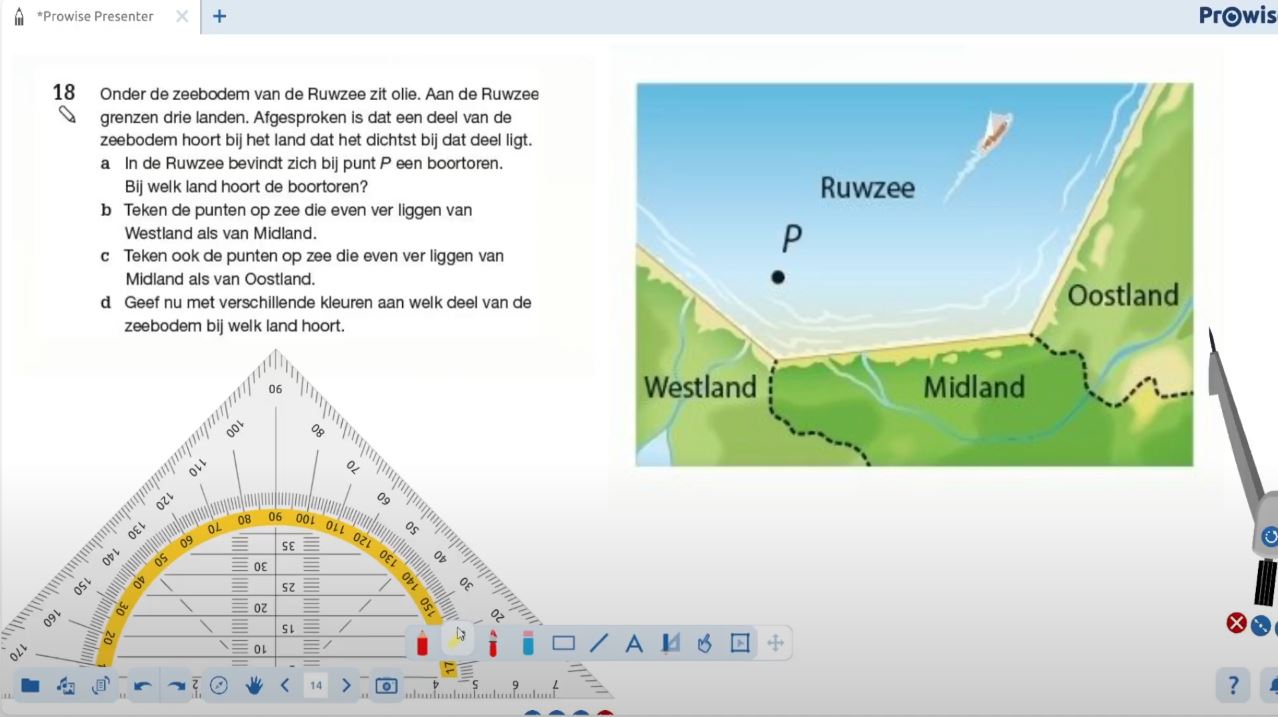Click the selection frame tool

point(740,643)
